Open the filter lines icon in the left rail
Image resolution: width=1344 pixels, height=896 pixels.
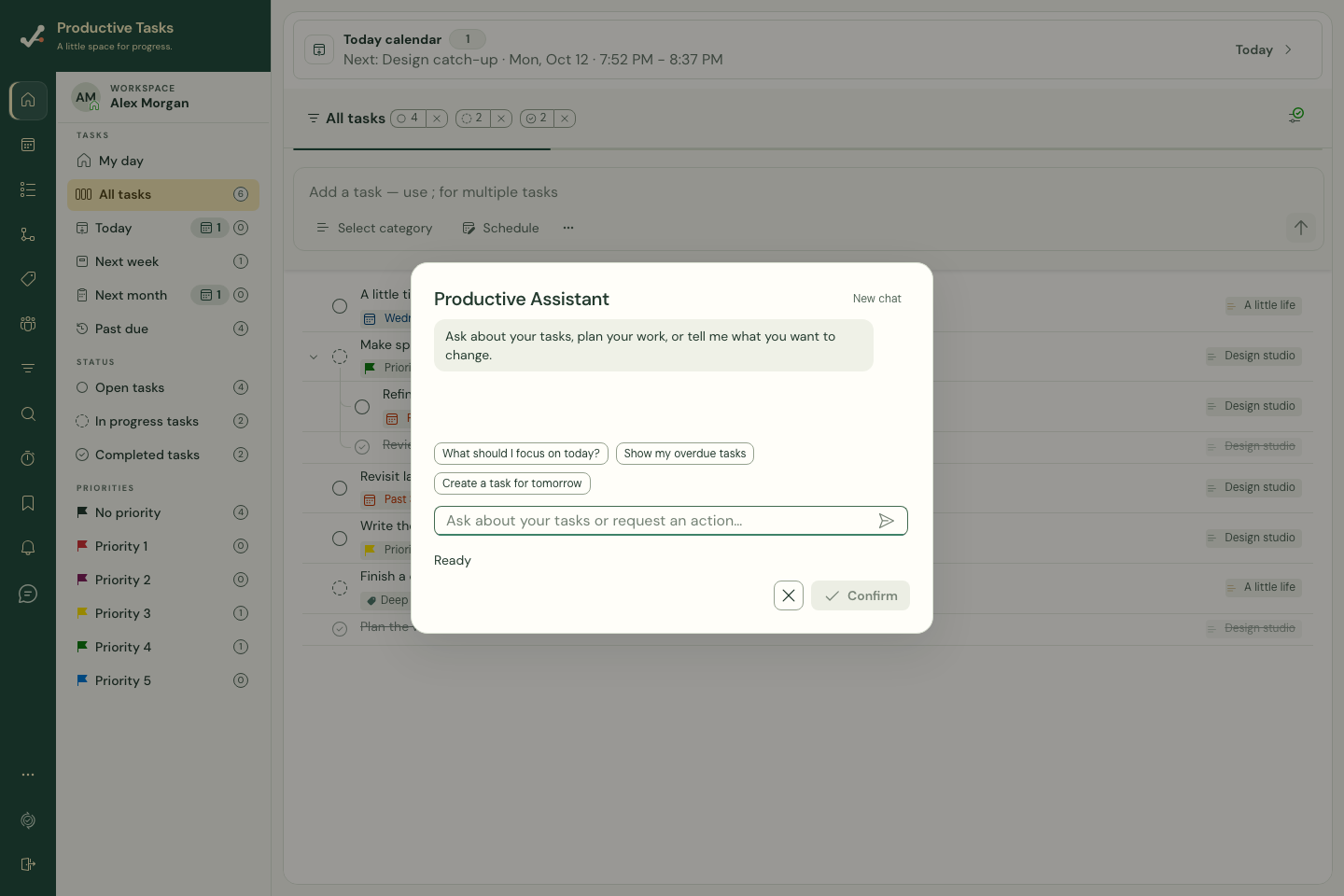click(x=28, y=369)
